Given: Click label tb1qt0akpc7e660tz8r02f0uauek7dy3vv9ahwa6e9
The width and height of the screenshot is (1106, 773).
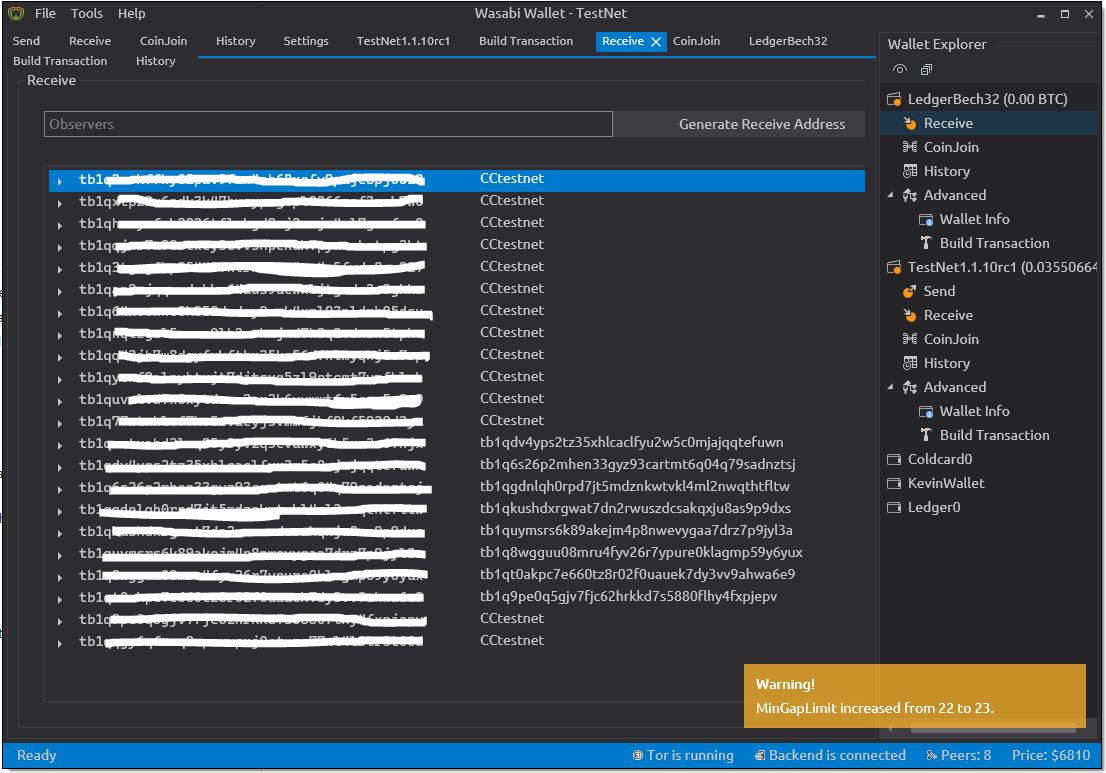Looking at the screenshot, I should tap(638, 574).
